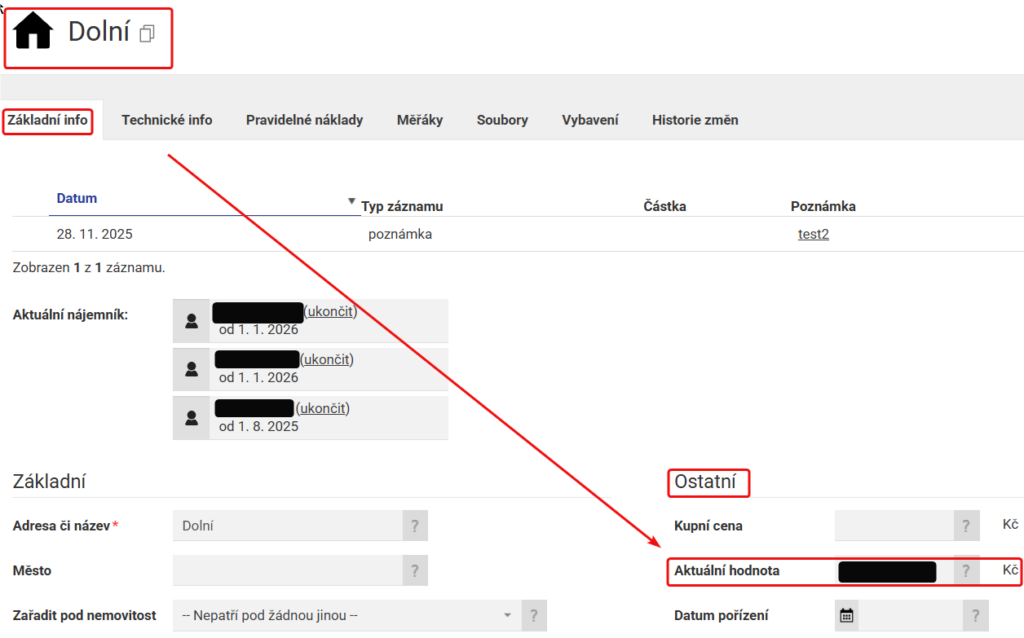This screenshot has width=1024, height=638.
Task: Click the help icon for Adresa či název
Action: tap(415, 526)
